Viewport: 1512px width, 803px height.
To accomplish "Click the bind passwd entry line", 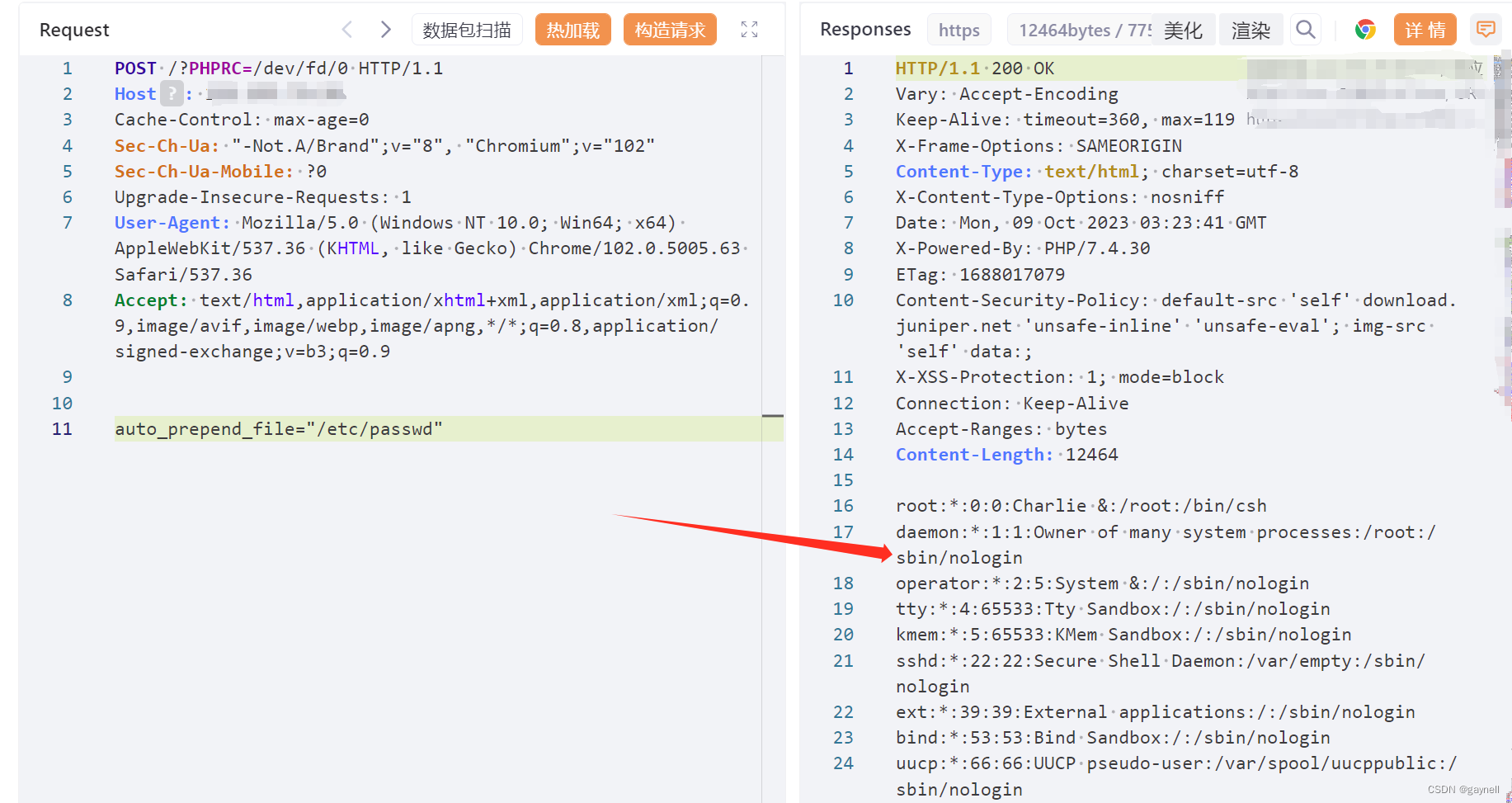I will coord(1113,738).
